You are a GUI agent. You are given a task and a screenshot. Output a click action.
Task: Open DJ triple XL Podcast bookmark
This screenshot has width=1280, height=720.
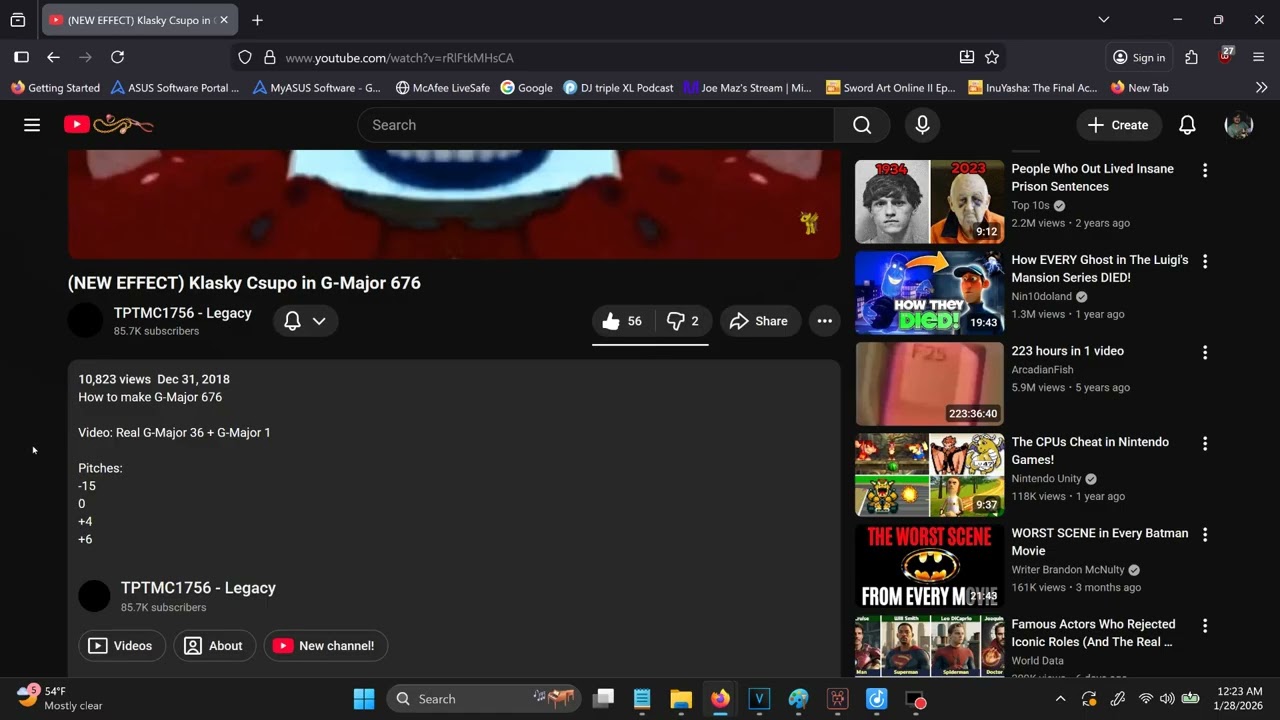click(x=619, y=88)
